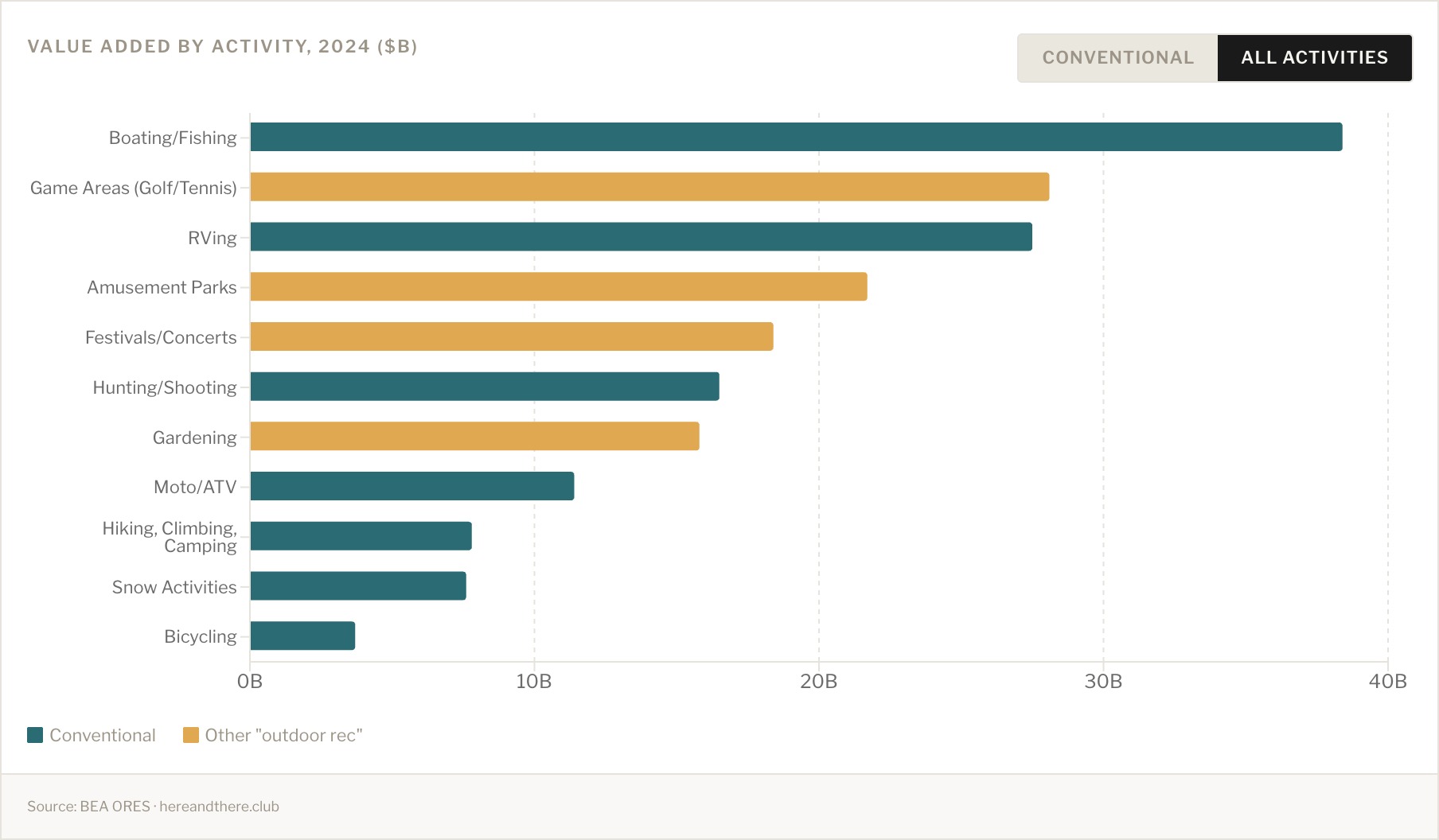Click the Source BEA ORES footer text
1439x840 pixels.
(153, 806)
